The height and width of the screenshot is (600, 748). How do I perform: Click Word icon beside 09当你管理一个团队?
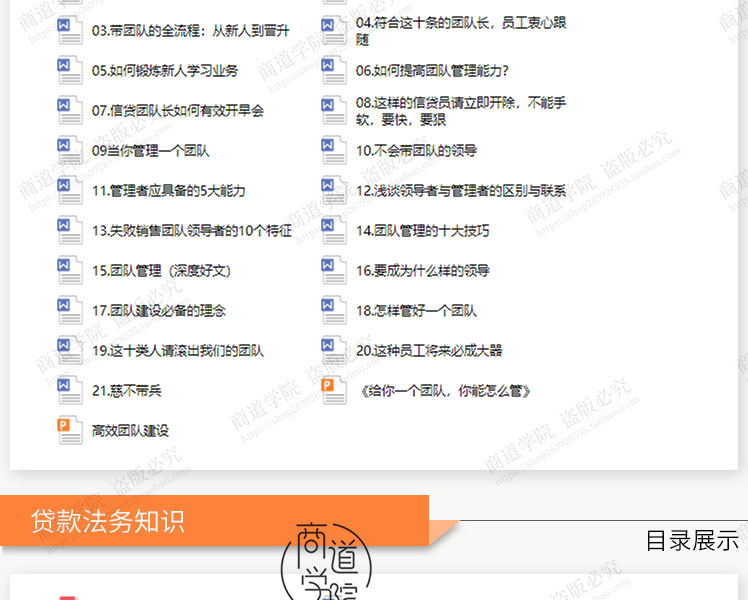(x=70, y=150)
